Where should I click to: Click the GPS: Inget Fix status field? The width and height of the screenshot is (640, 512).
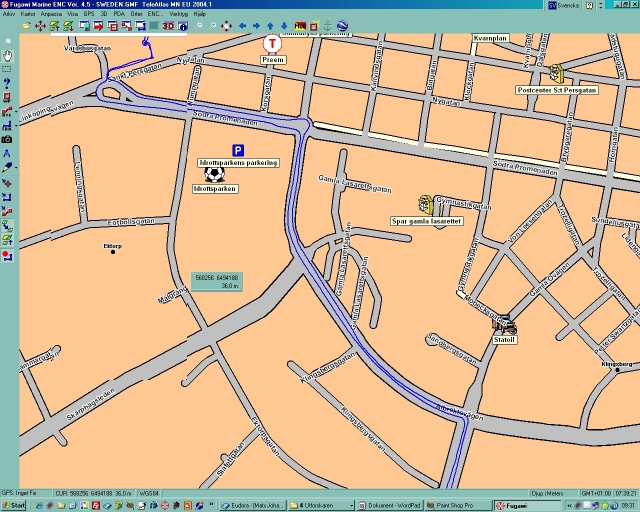[x=26, y=494]
